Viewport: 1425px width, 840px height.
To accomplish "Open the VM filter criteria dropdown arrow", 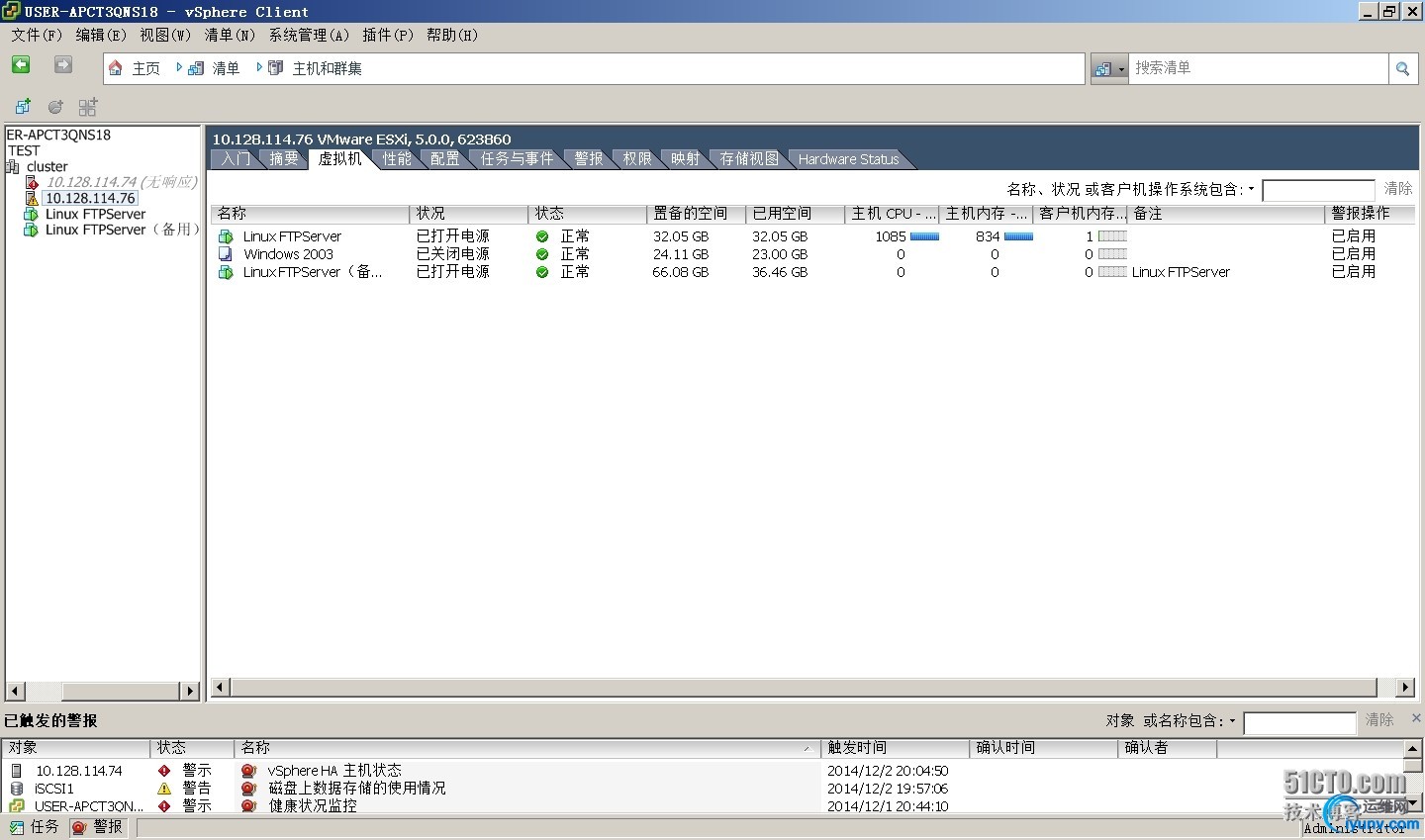I will (1251, 189).
